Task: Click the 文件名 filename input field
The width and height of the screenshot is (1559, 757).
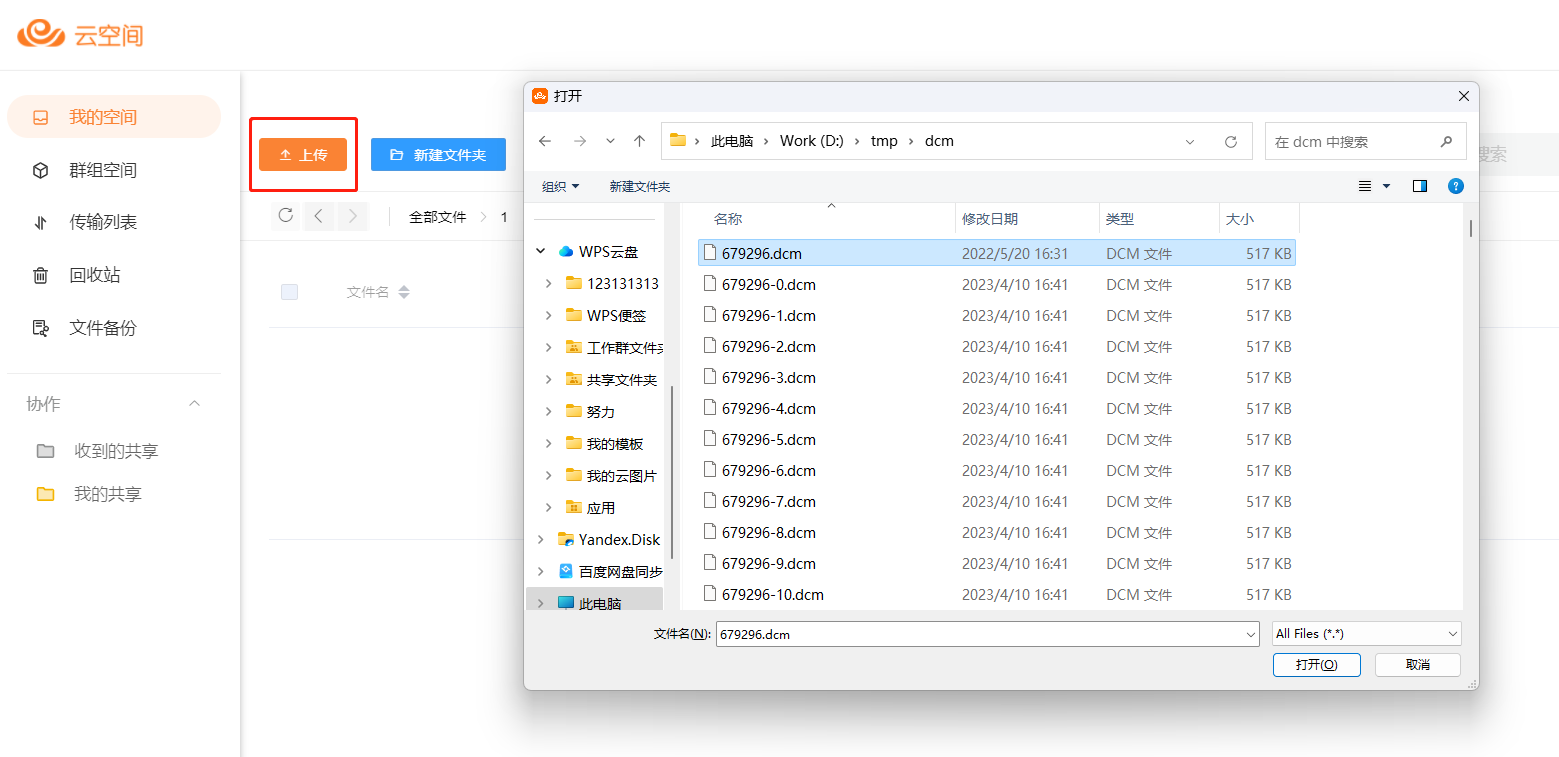Action: pyautogui.click(x=985, y=634)
